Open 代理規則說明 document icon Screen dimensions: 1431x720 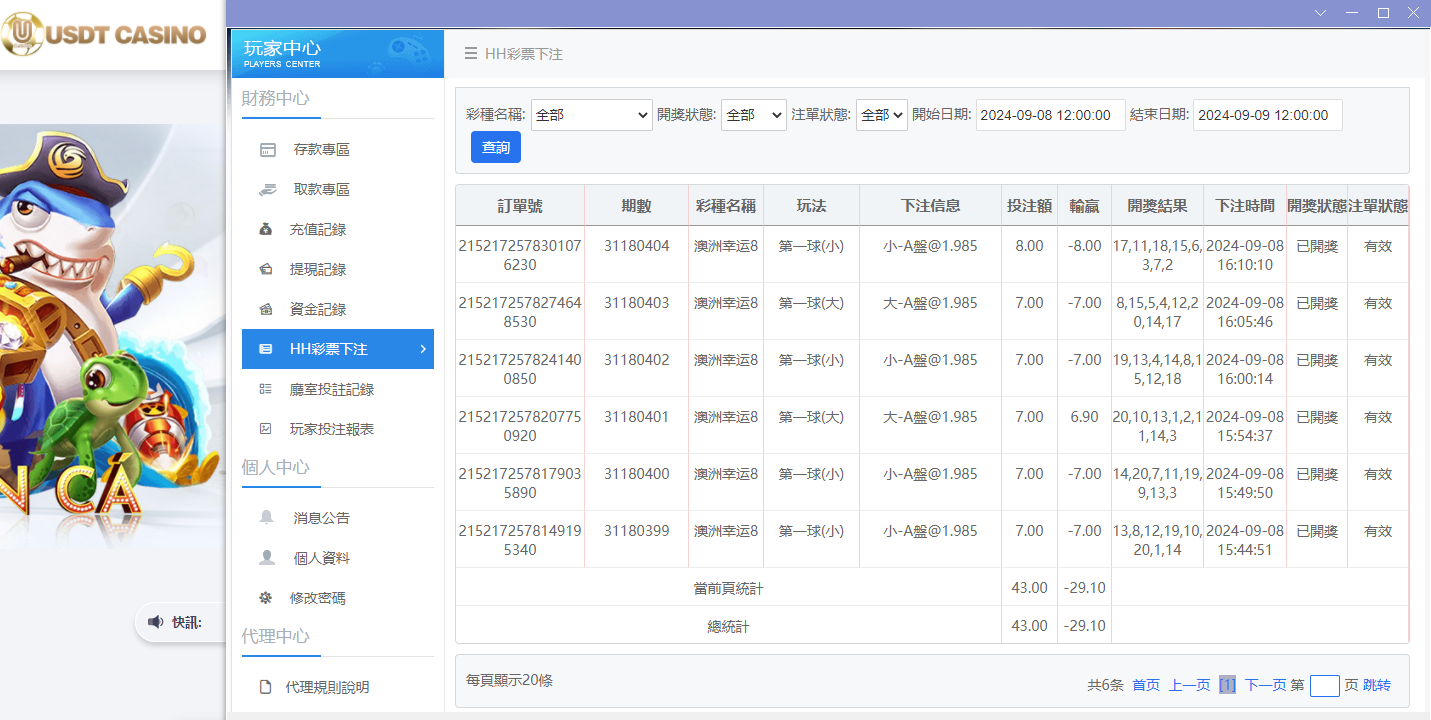point(265,687)
